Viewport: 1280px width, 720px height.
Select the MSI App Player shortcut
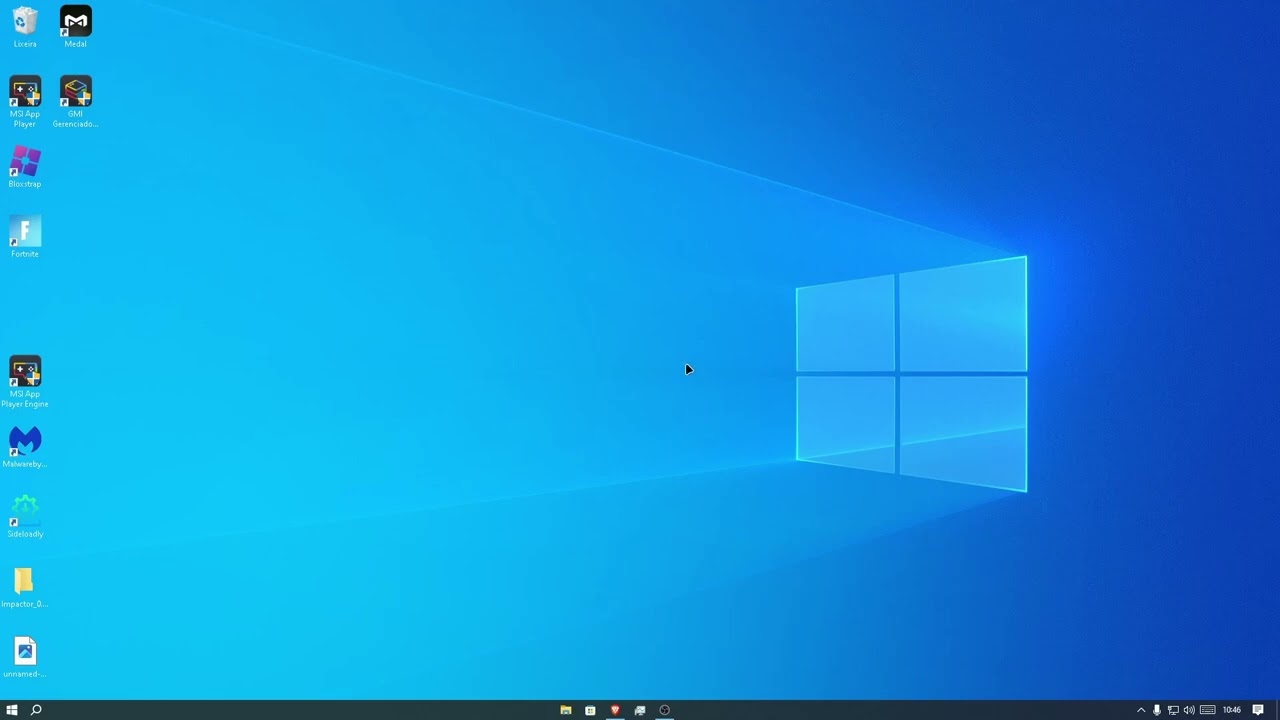click(25, 102)
